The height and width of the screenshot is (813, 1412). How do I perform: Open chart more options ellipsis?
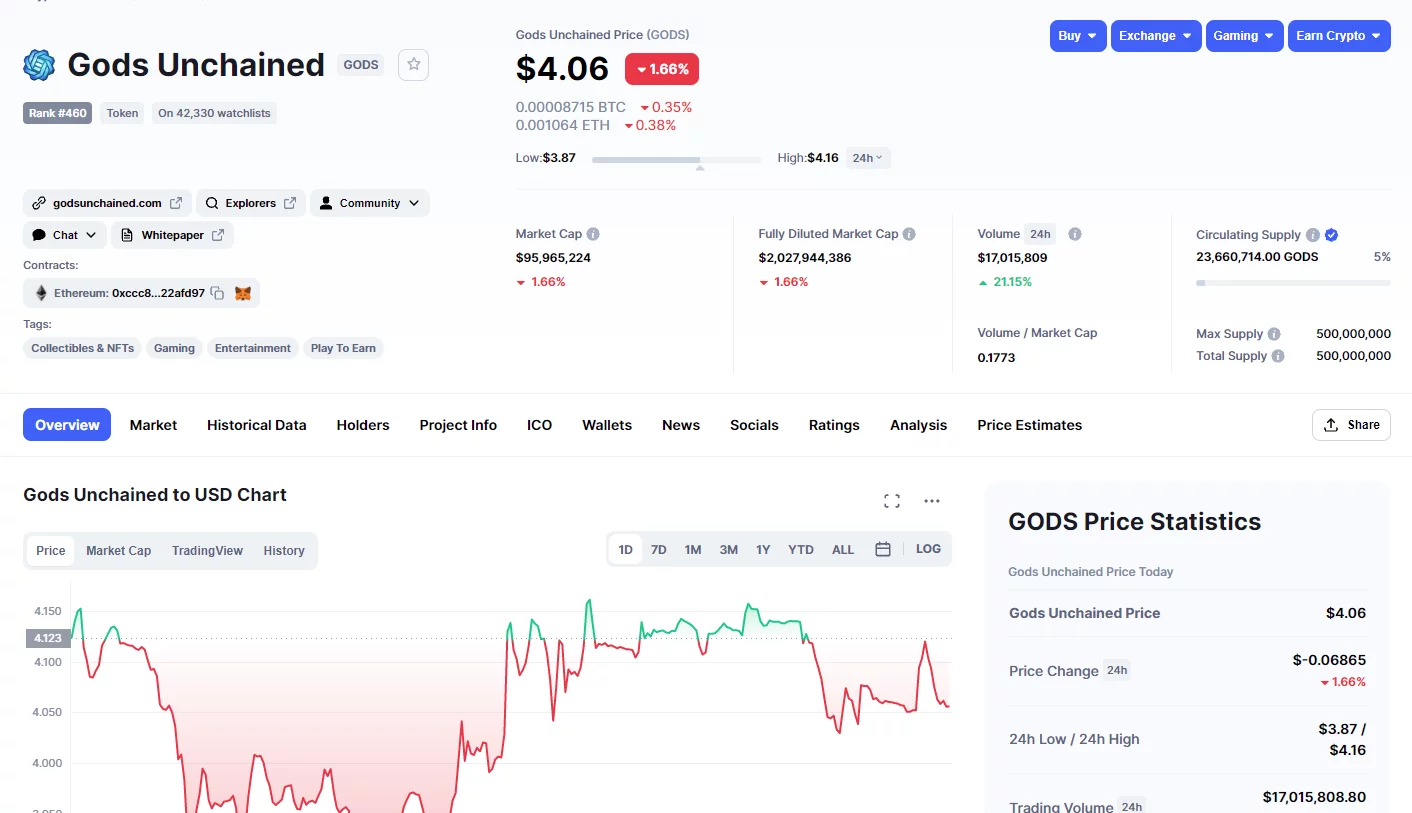click(x=932, y=501)
